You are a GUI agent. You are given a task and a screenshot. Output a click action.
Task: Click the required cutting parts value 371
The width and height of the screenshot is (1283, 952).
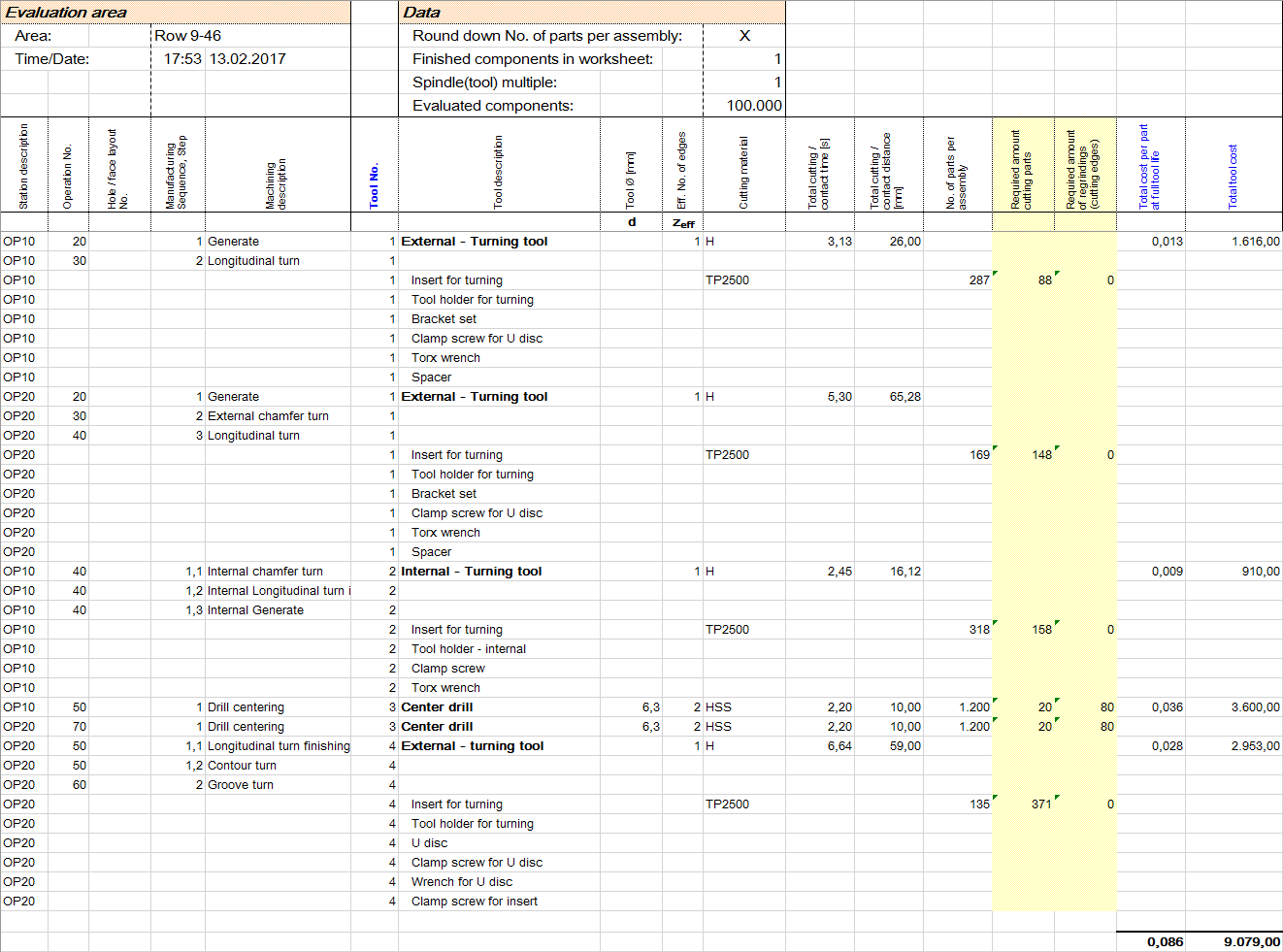[x=1040, y=804]
